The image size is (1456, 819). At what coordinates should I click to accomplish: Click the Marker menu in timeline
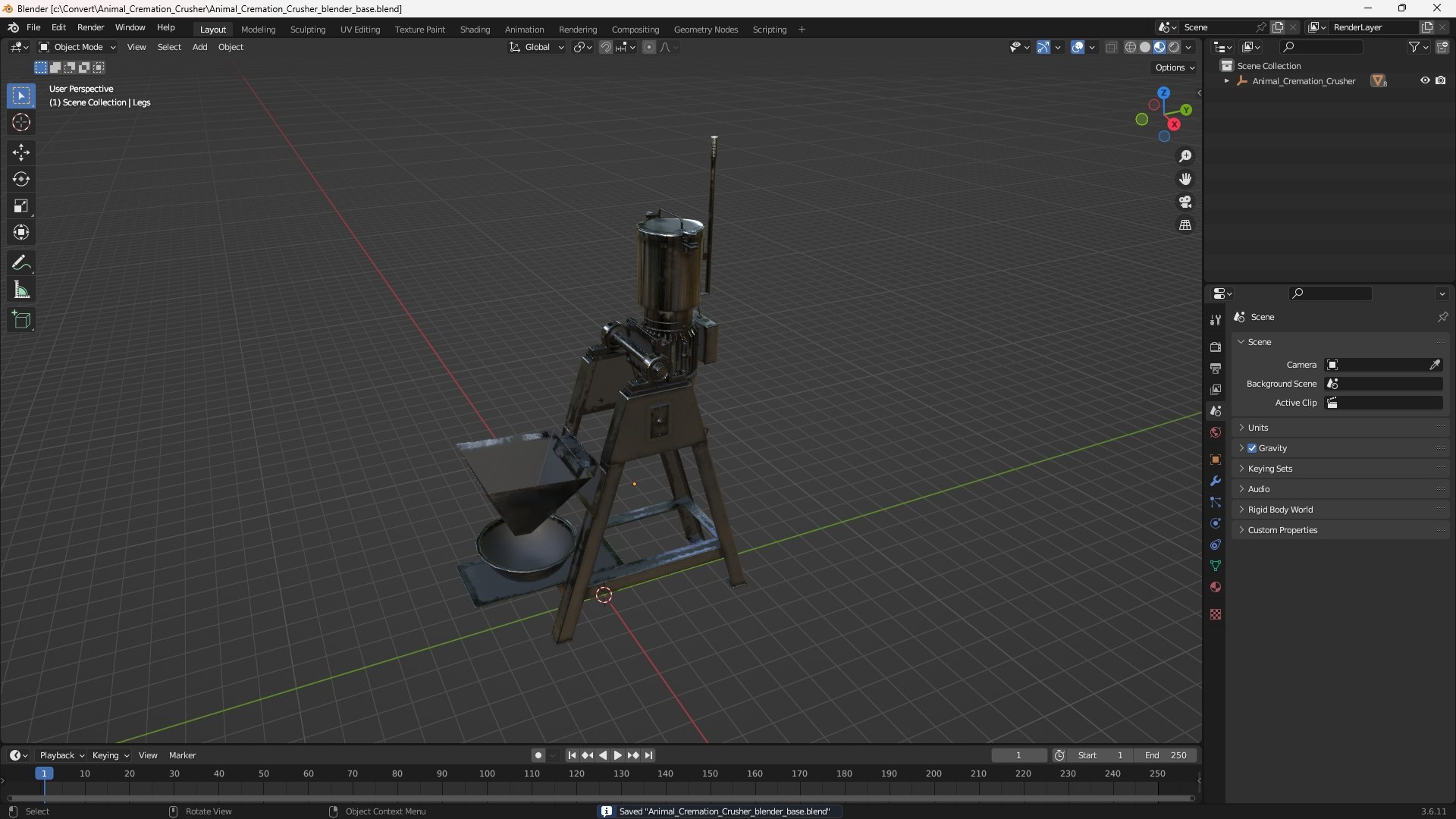point(182,755)
